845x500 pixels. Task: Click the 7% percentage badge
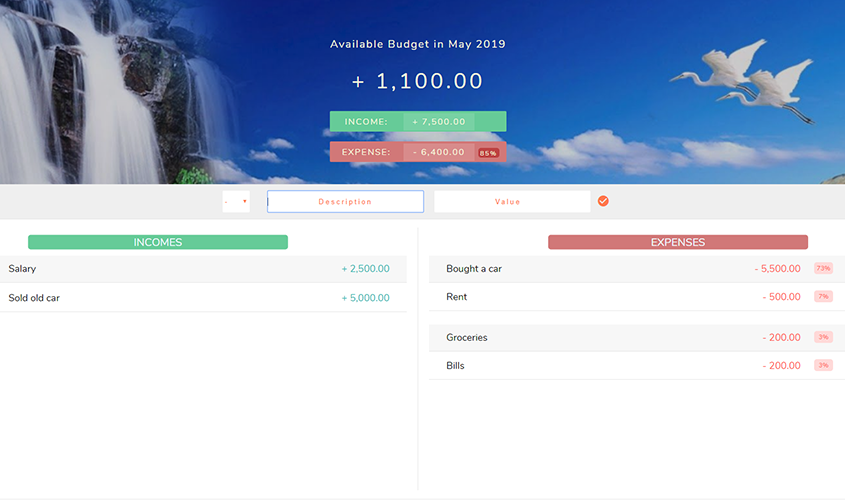[823, 296]
